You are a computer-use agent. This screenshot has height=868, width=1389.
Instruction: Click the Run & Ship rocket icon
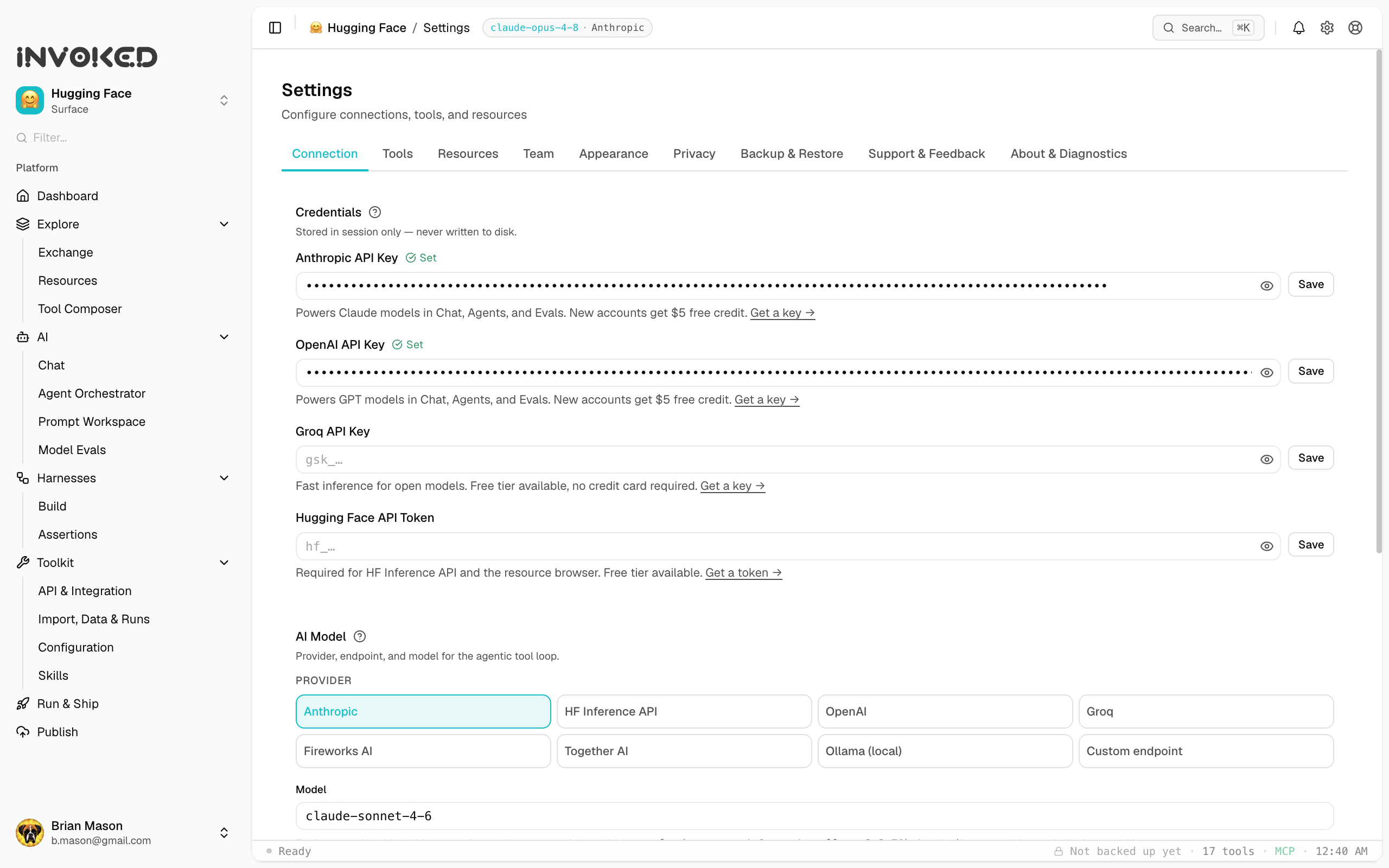tap(22, 704)
